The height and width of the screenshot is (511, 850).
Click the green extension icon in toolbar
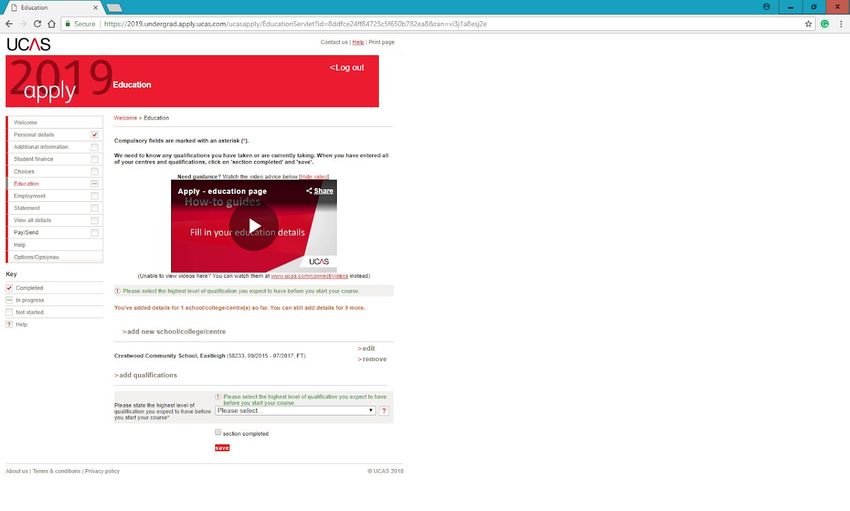pyautogui.click(x=825, y=24)
